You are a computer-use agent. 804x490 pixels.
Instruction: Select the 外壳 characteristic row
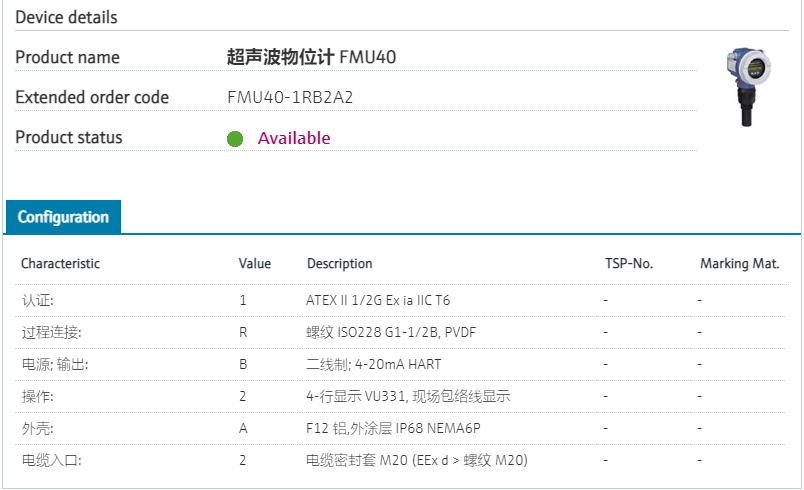[37, 428]
